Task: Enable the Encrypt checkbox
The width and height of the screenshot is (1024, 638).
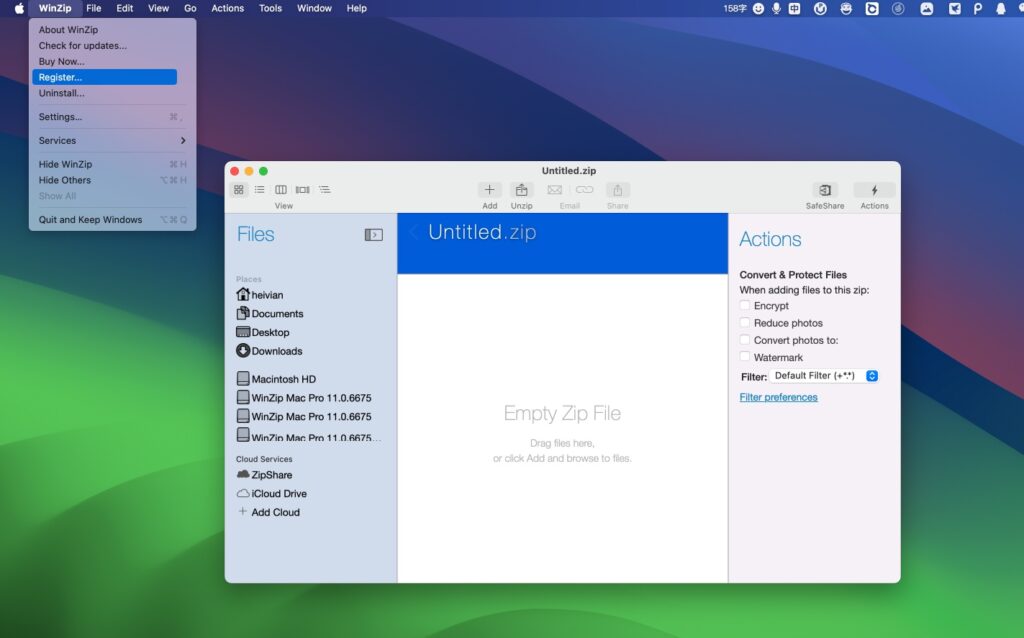Action: [745, 306]
